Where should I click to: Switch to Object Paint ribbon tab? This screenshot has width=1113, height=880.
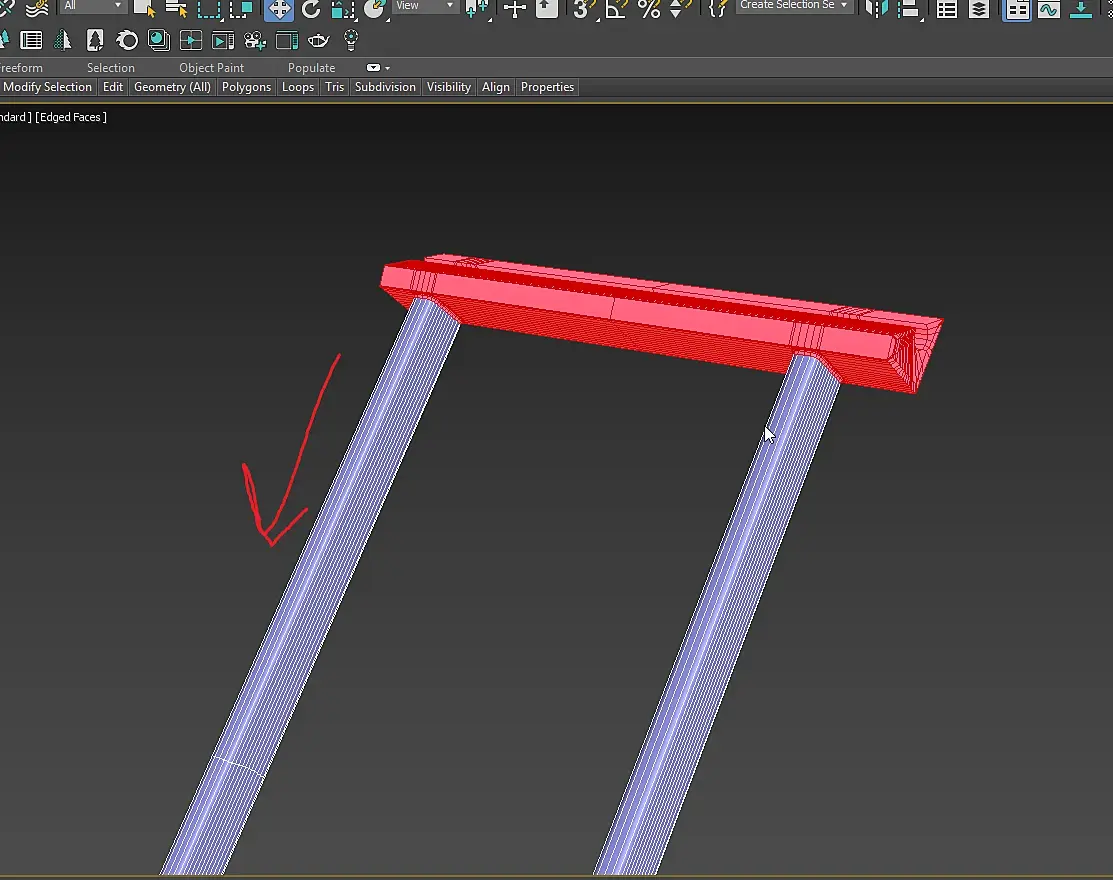click(x=212, y=67)
